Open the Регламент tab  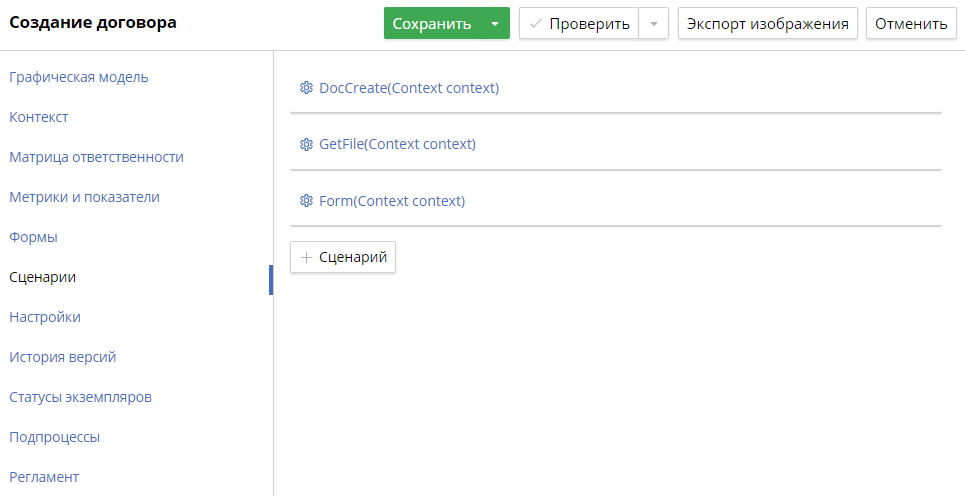coord(44,477)
